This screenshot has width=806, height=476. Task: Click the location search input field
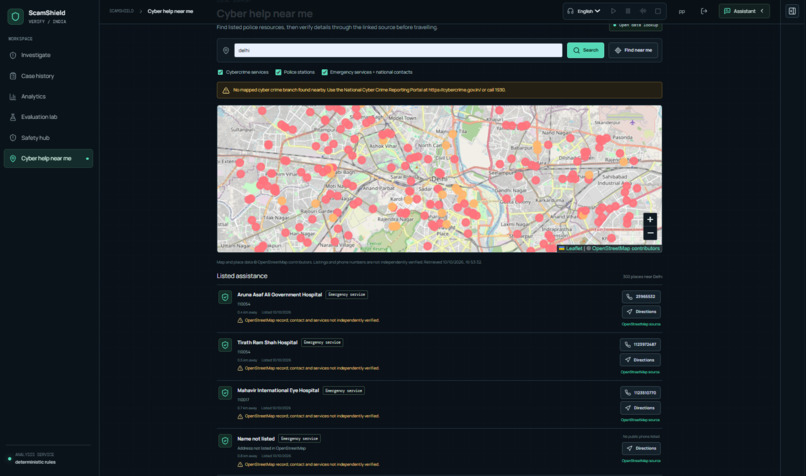pyautogui.click(x=398, y=50)
